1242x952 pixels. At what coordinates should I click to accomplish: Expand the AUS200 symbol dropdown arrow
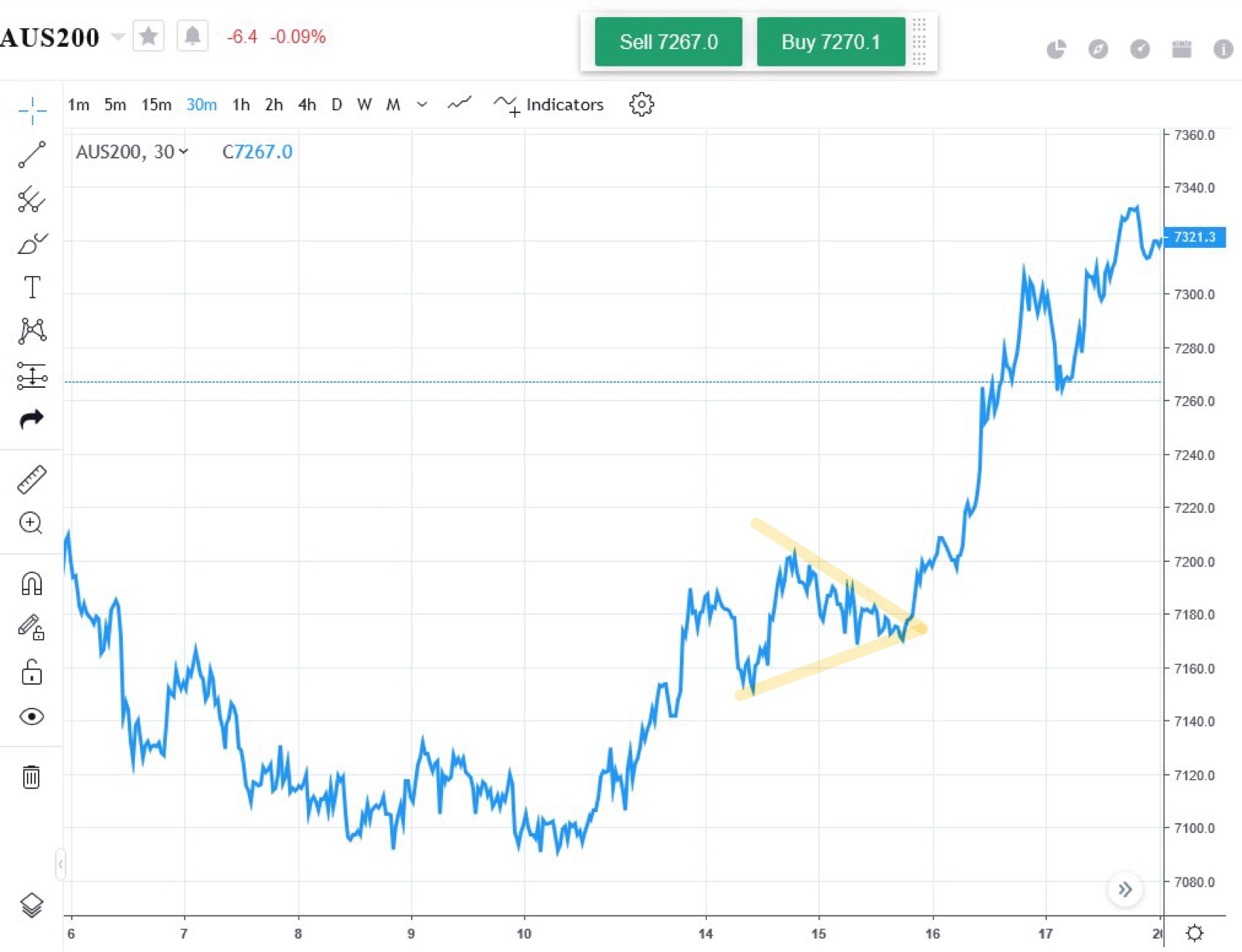[118, 36]
